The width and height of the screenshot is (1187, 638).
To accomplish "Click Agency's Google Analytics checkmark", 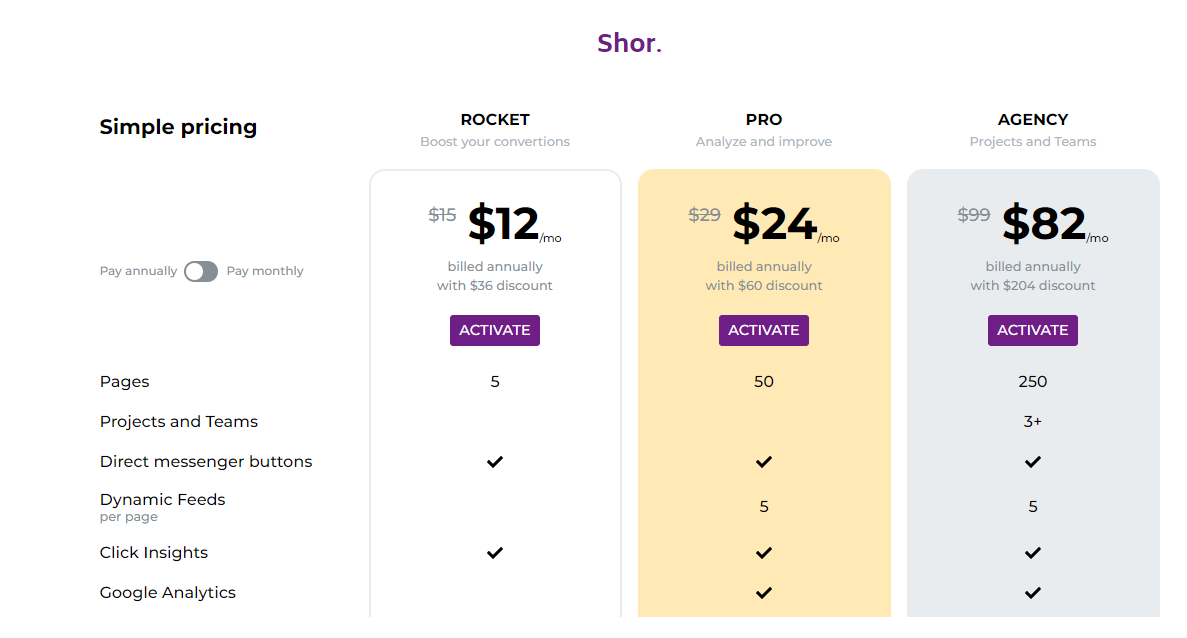I will pos(1033,593).
